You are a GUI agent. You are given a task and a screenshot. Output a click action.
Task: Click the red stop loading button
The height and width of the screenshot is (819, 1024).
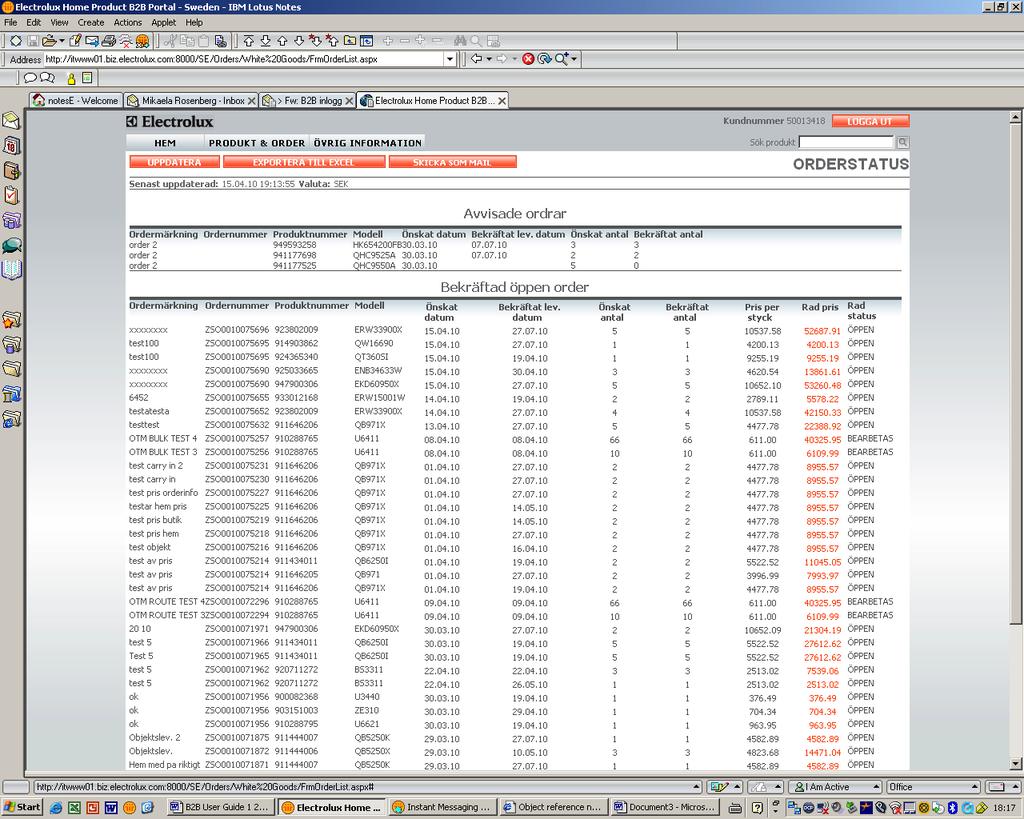point(528,59)
